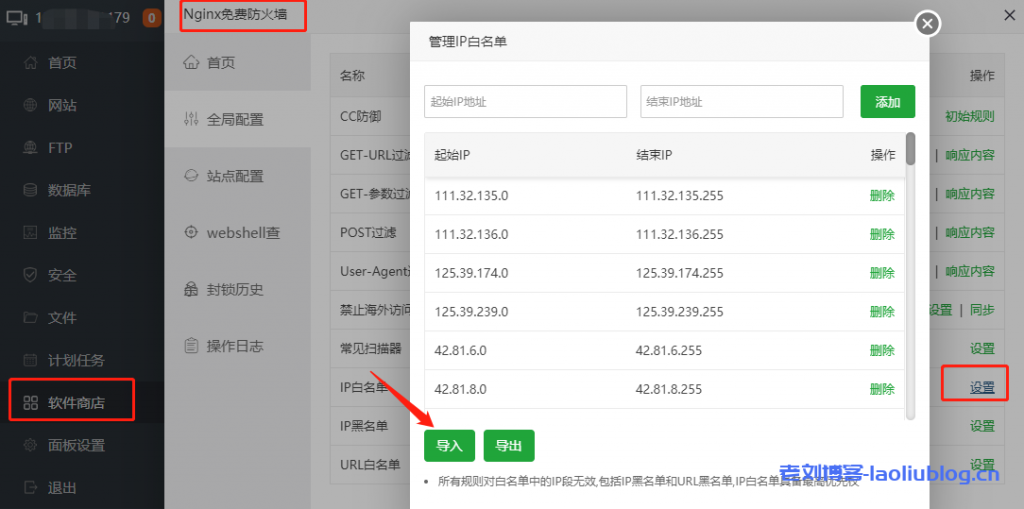The width and height of the screenshot is (1024, 509).
Task: Click the globe icon beside 站点配置
Action: click(x=191, y=176)
